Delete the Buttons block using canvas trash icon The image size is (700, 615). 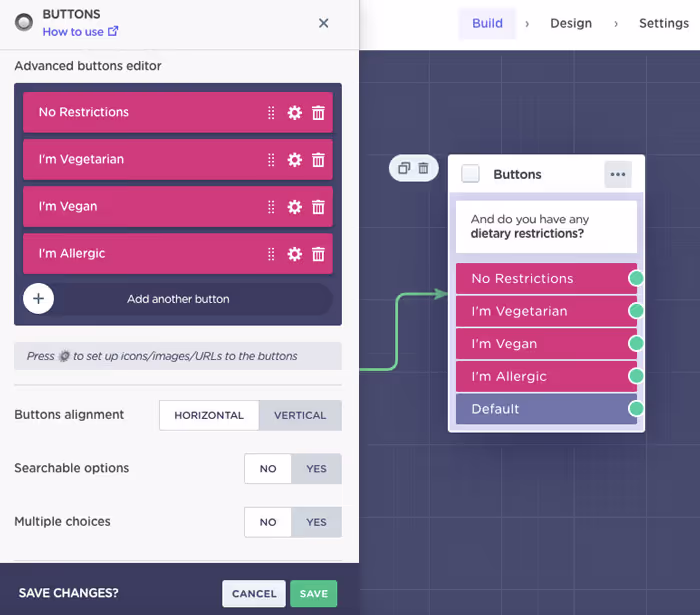coord(423,168)
